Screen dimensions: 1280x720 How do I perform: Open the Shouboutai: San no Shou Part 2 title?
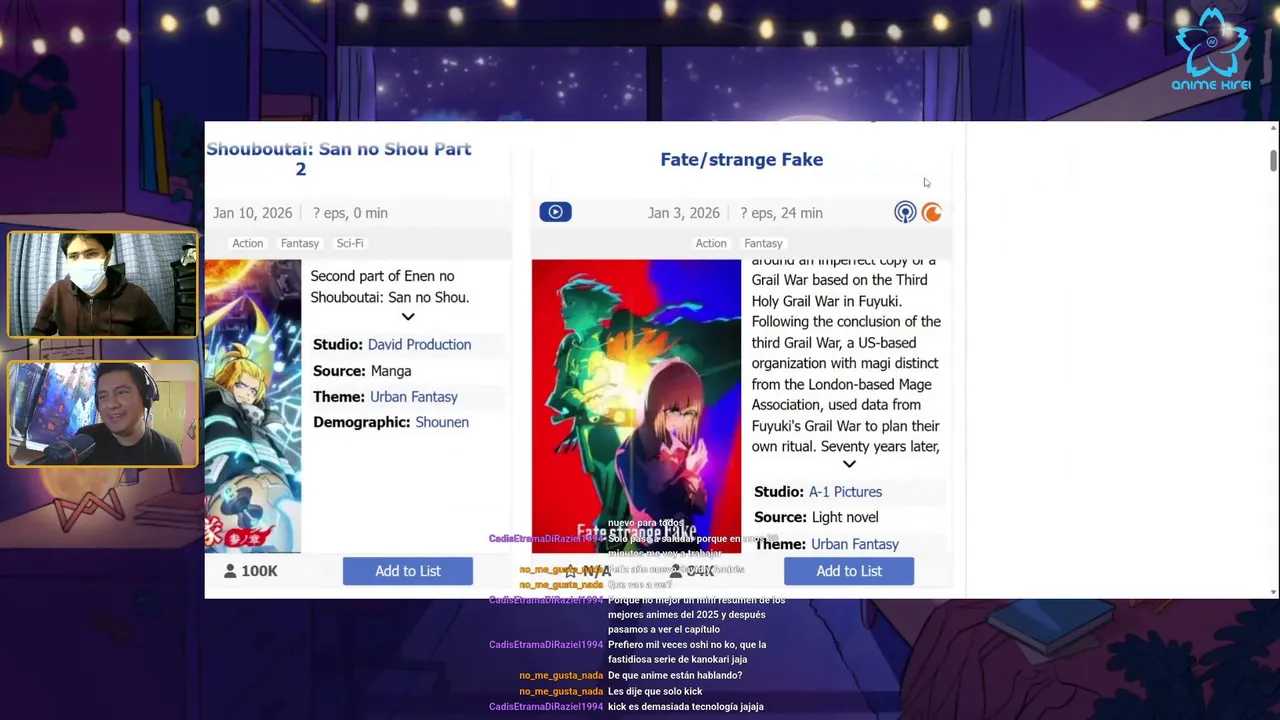click(x=338, y=159)
